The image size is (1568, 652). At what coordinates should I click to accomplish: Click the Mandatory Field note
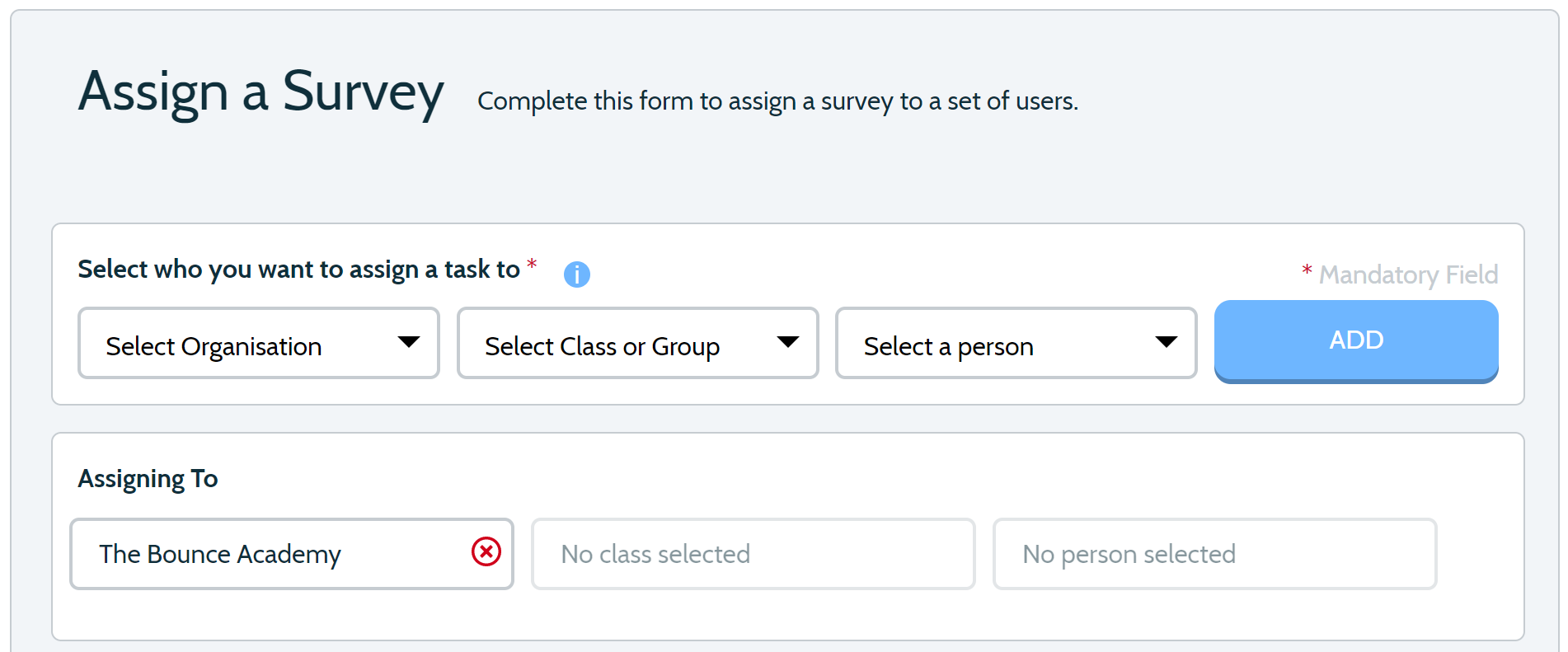[x=1408, y=274]
